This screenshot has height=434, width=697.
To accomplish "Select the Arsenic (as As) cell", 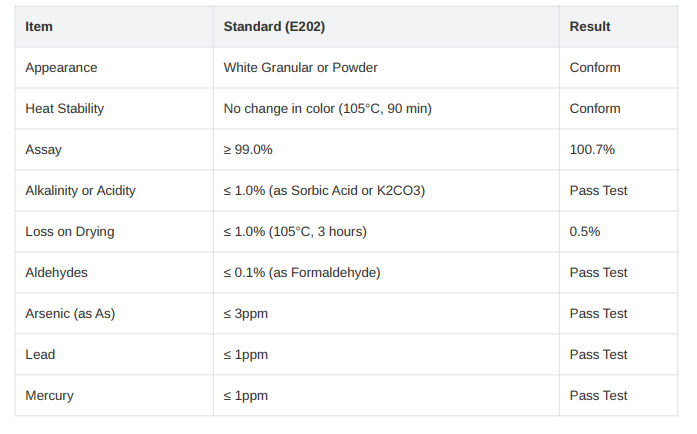I will pos(70,313).
